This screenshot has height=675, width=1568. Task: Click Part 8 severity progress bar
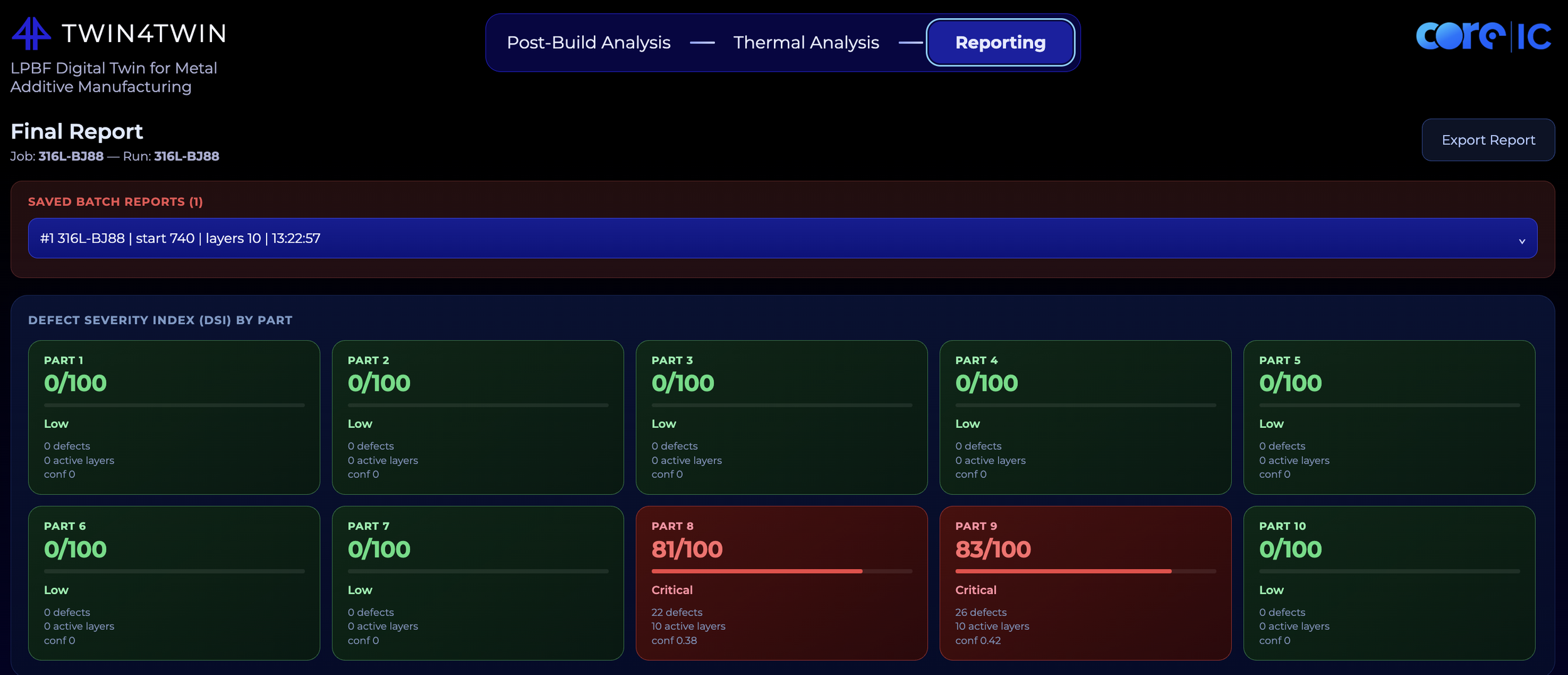tap(781, 571)
